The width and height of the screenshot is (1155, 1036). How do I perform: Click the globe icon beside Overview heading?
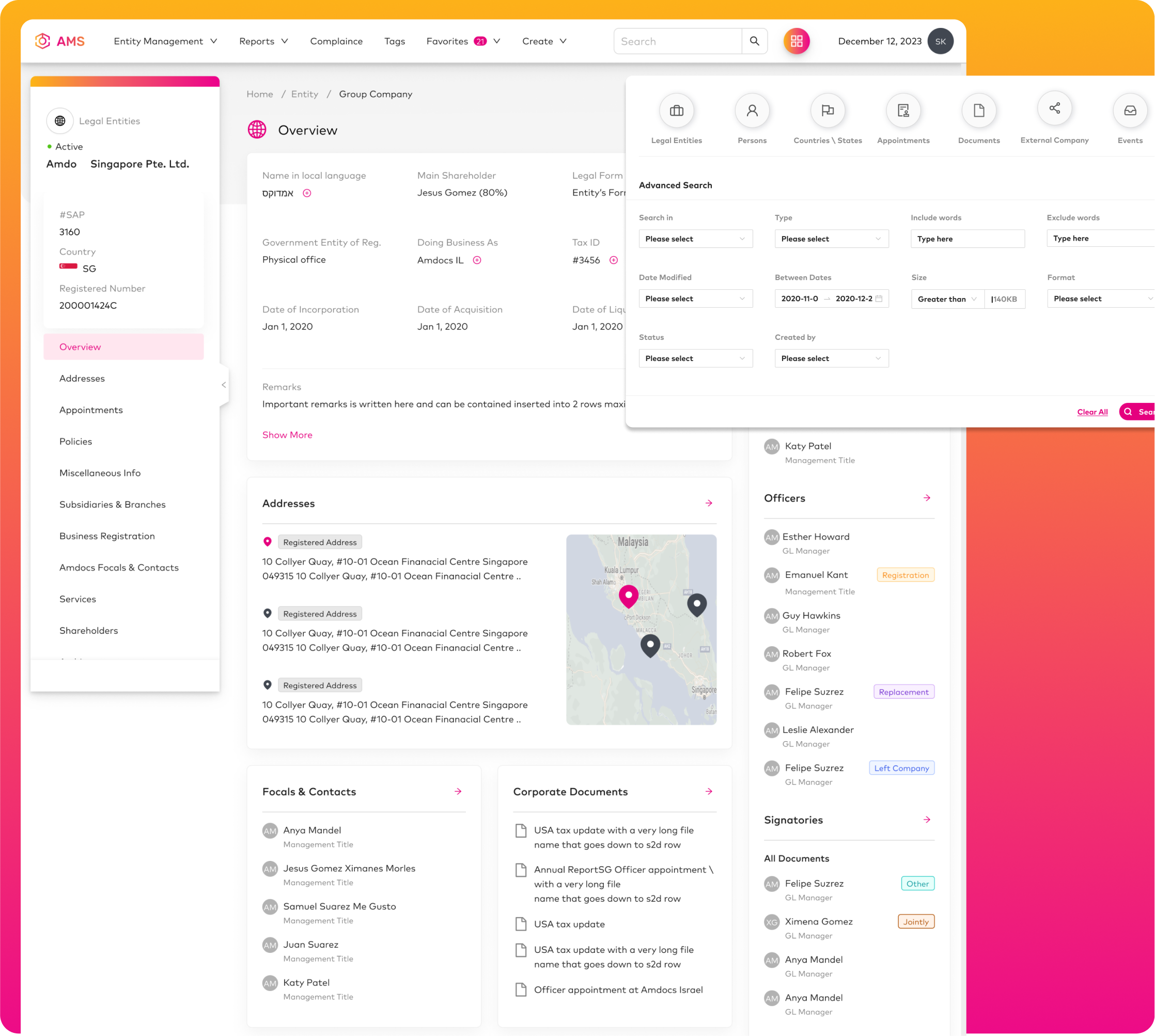pos(257,130)
